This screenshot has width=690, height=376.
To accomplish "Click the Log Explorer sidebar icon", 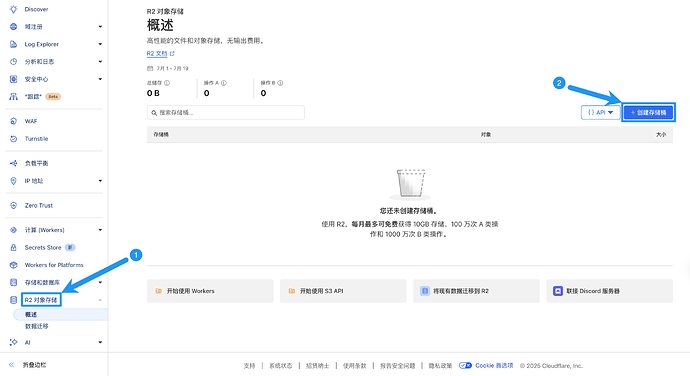I will 14,44.
